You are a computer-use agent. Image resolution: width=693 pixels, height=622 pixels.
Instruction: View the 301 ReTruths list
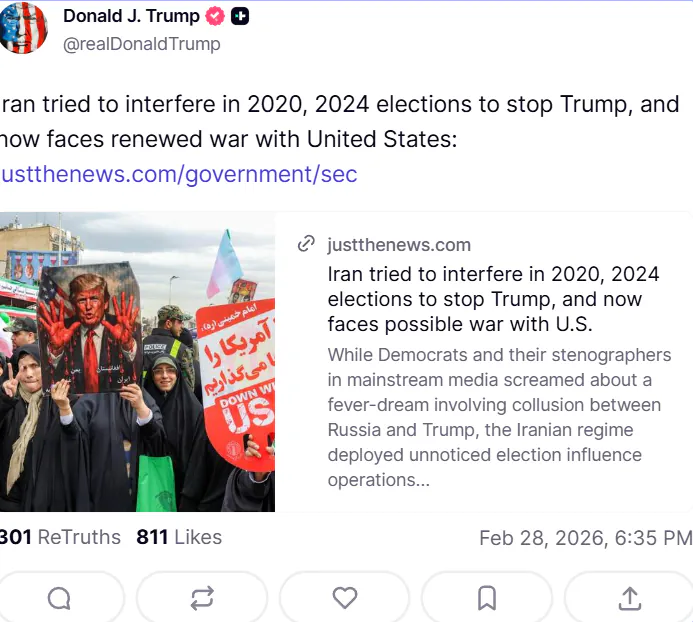60,538
